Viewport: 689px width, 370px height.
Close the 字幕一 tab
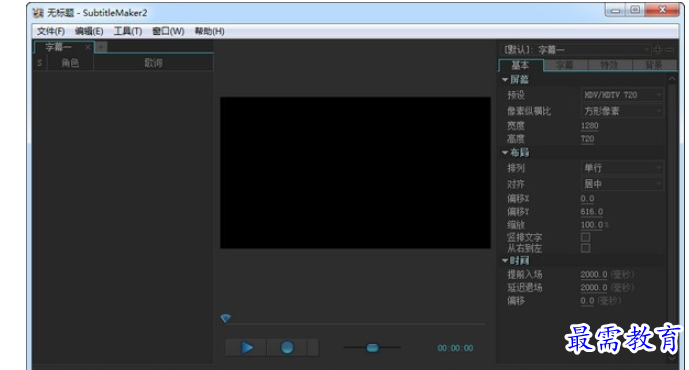(x=88, y=47)
